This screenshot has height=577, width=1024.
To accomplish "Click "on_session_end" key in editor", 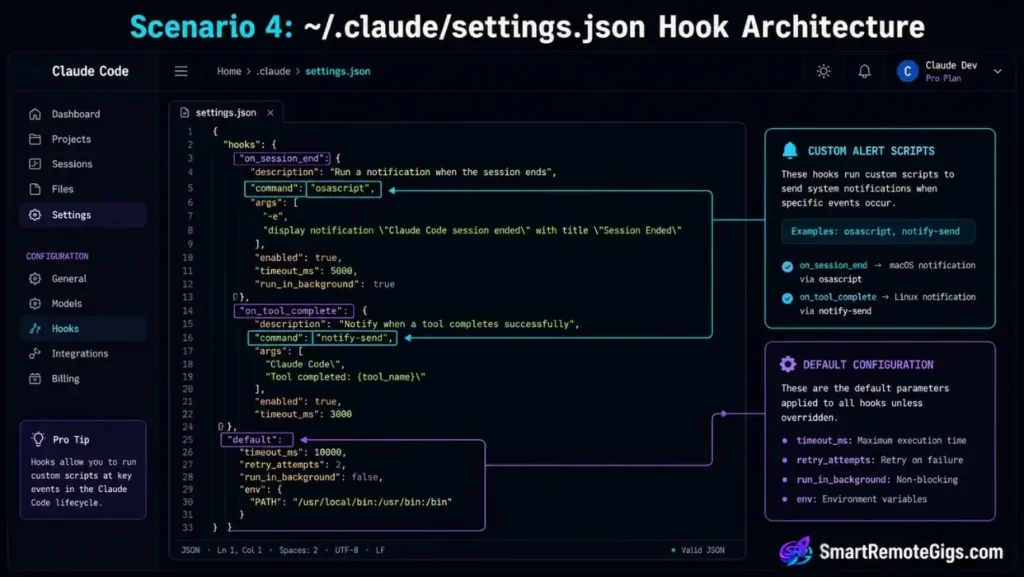I will [282, 158].
